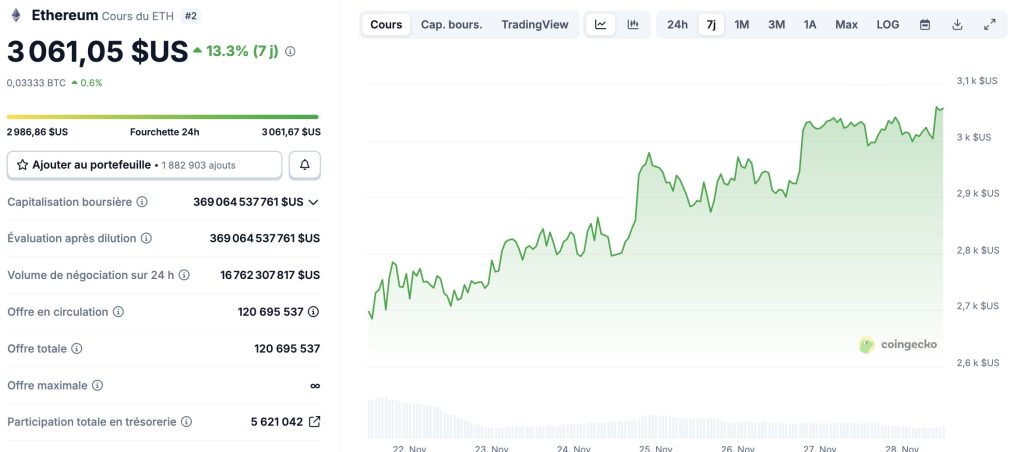Expand the Capitalisation boursière chevron
The height and width of the screenshot is (452, 1024).
pyautogui.click(x=314, y=202)
